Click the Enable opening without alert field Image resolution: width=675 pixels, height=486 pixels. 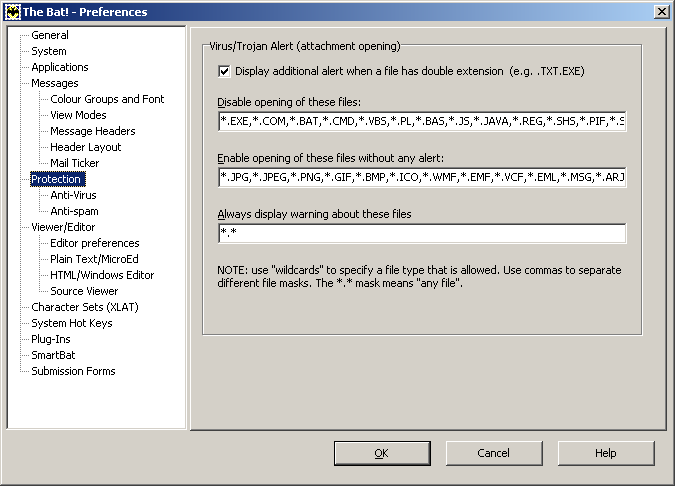coord(422,177)
